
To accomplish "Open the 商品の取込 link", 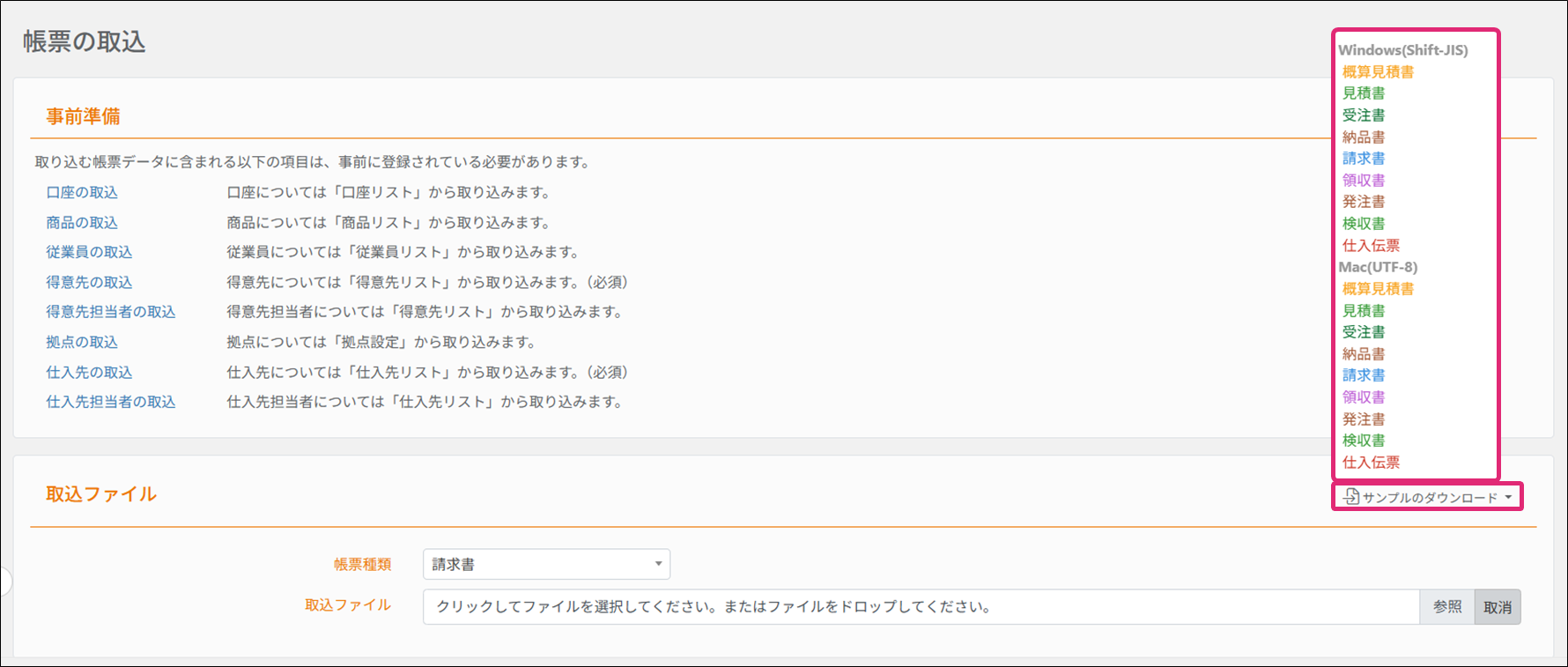I will pyautogui.click(x=82, y=223).
